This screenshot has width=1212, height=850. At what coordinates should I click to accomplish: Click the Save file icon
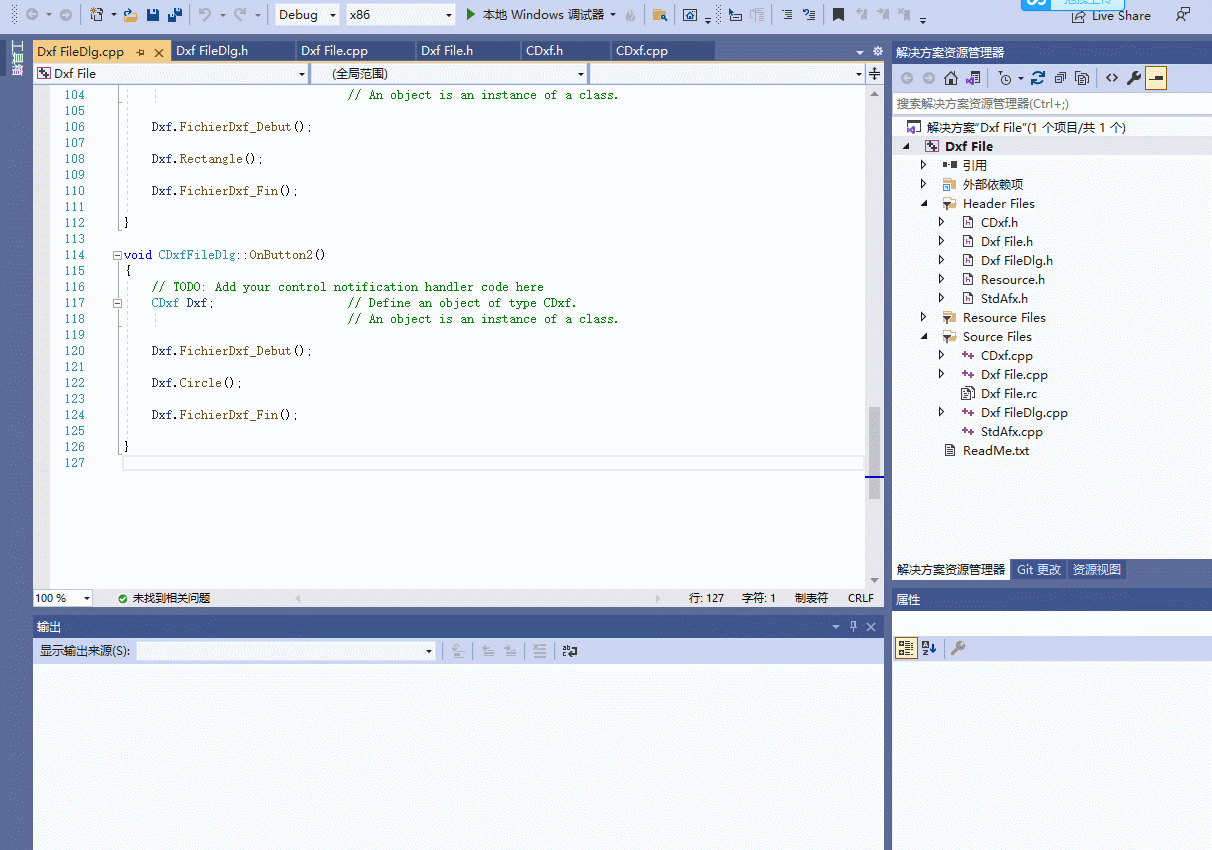tap(153, 15)
